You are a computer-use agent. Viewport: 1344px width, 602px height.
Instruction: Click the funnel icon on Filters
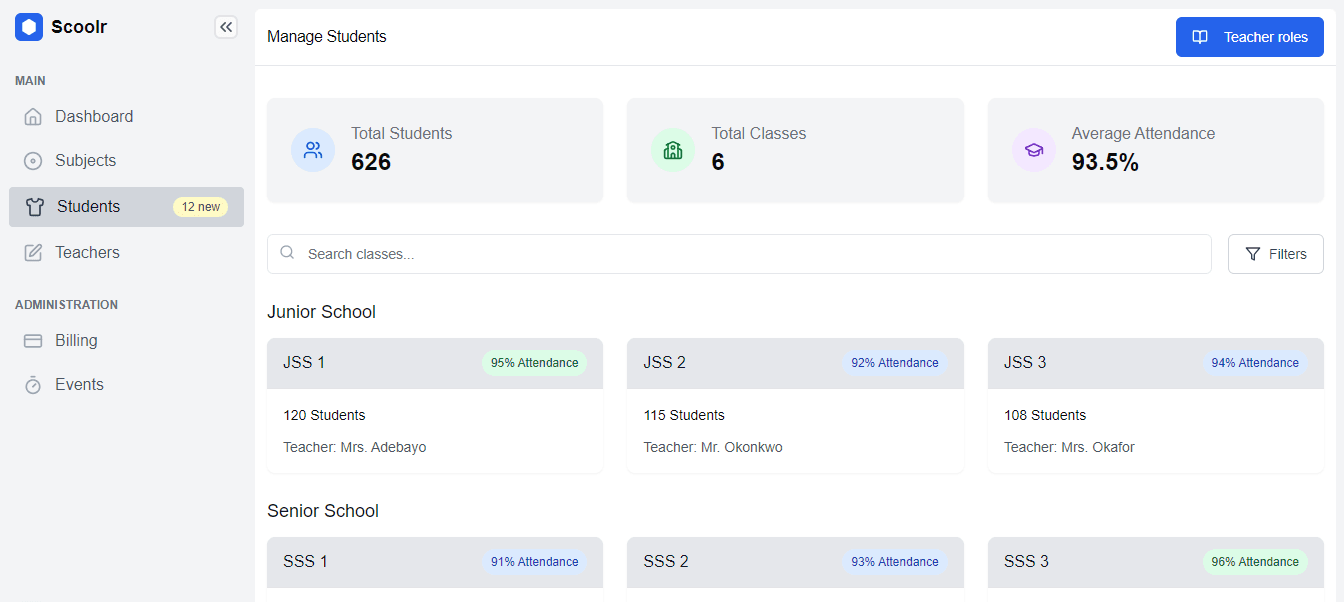click(1253, 254)
